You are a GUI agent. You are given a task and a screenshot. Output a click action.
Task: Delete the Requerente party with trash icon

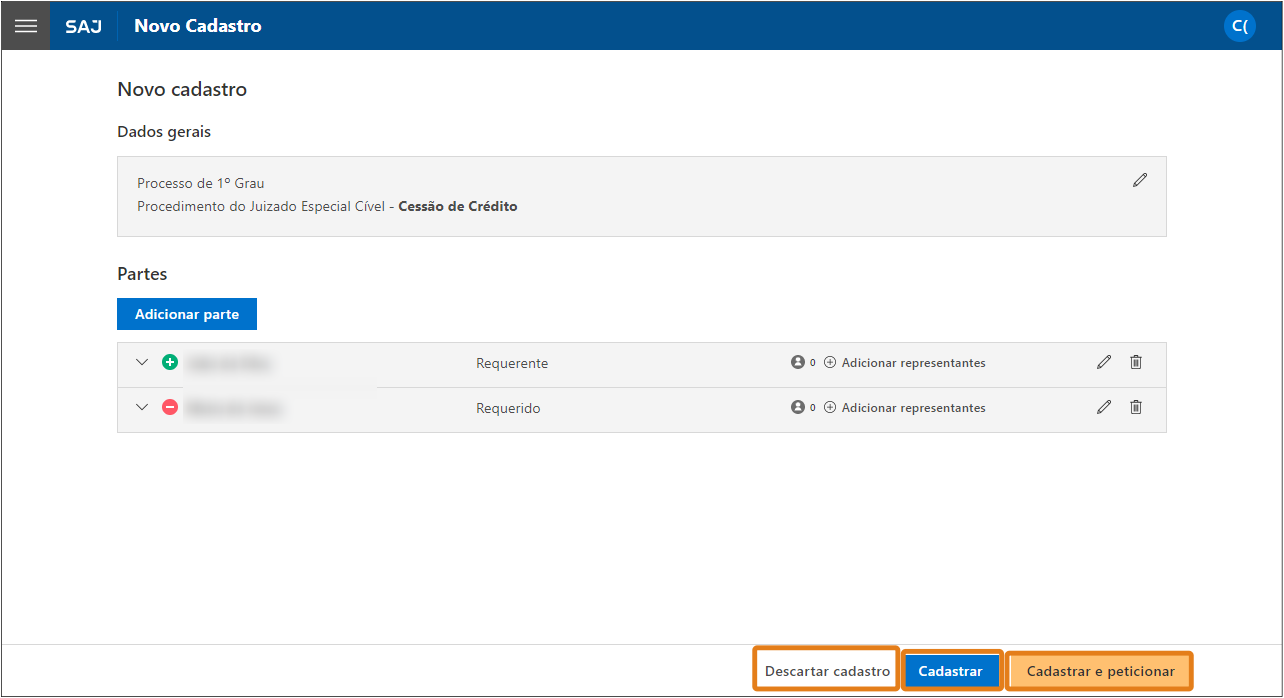(x=1136, y=362)
